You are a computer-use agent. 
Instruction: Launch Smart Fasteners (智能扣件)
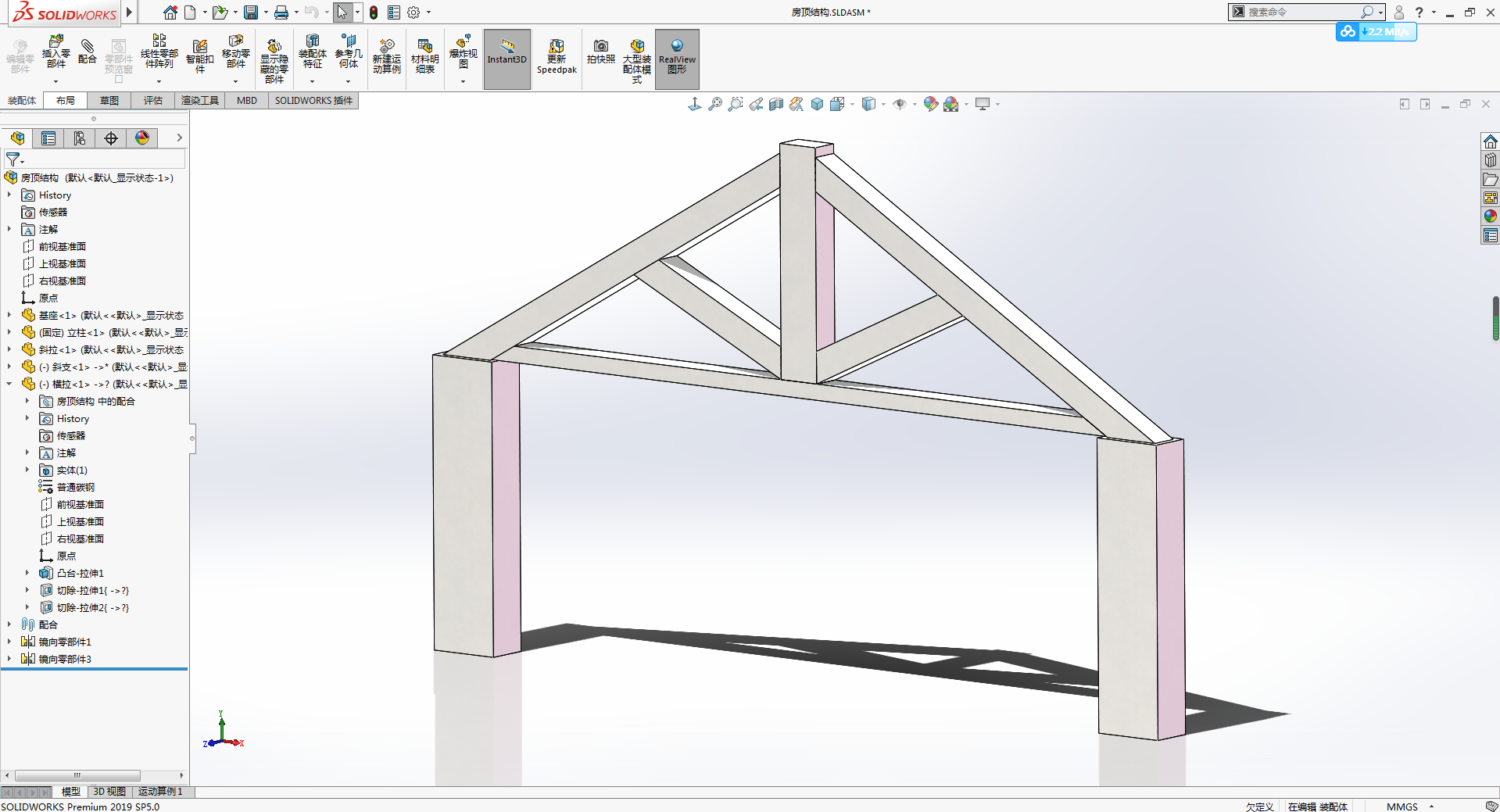coord(199,55)
